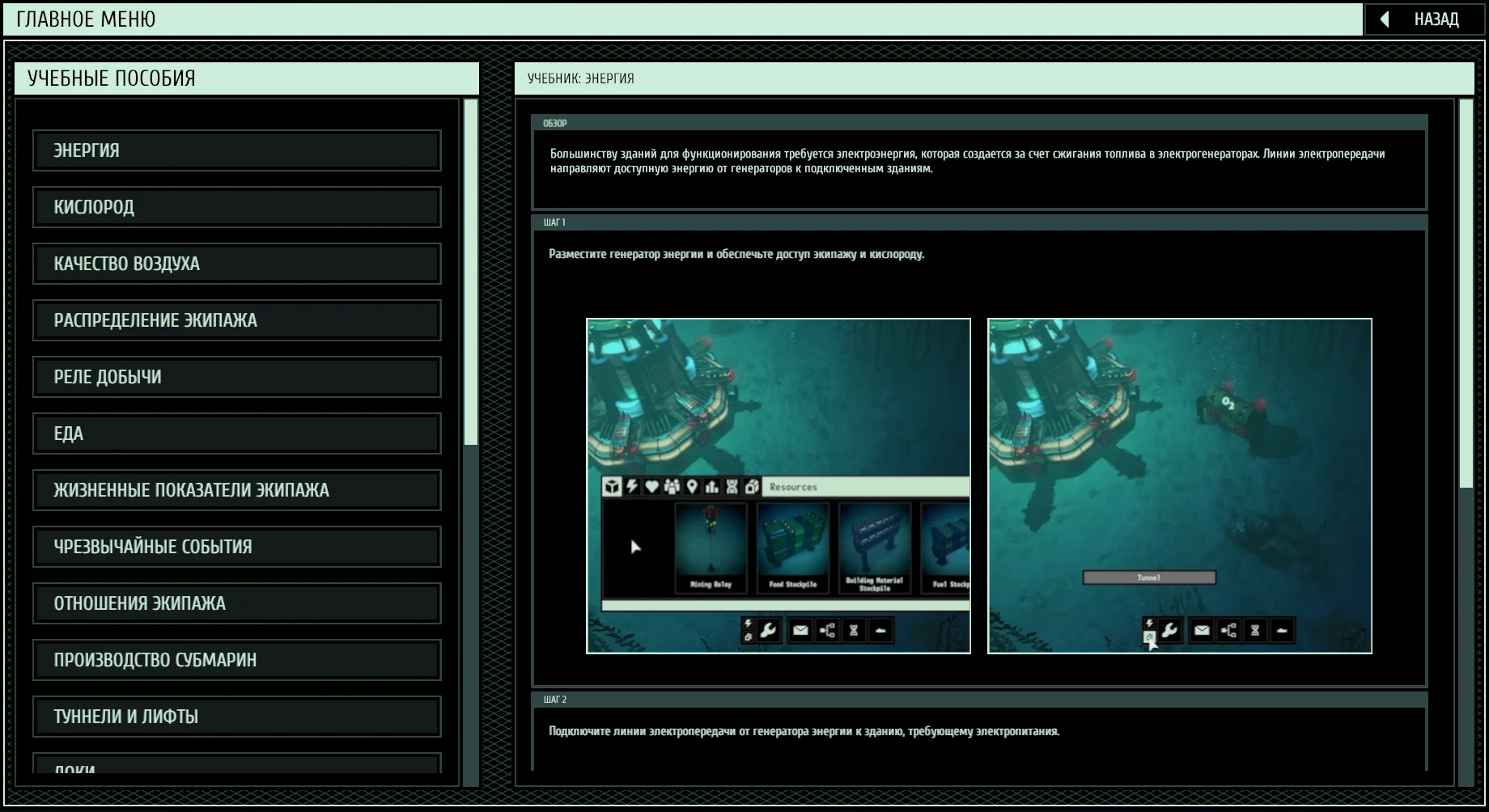This screenshot has width=1489, height=812.
Task: Select the ЕДА tutorial entry
Action: (237, 433)
